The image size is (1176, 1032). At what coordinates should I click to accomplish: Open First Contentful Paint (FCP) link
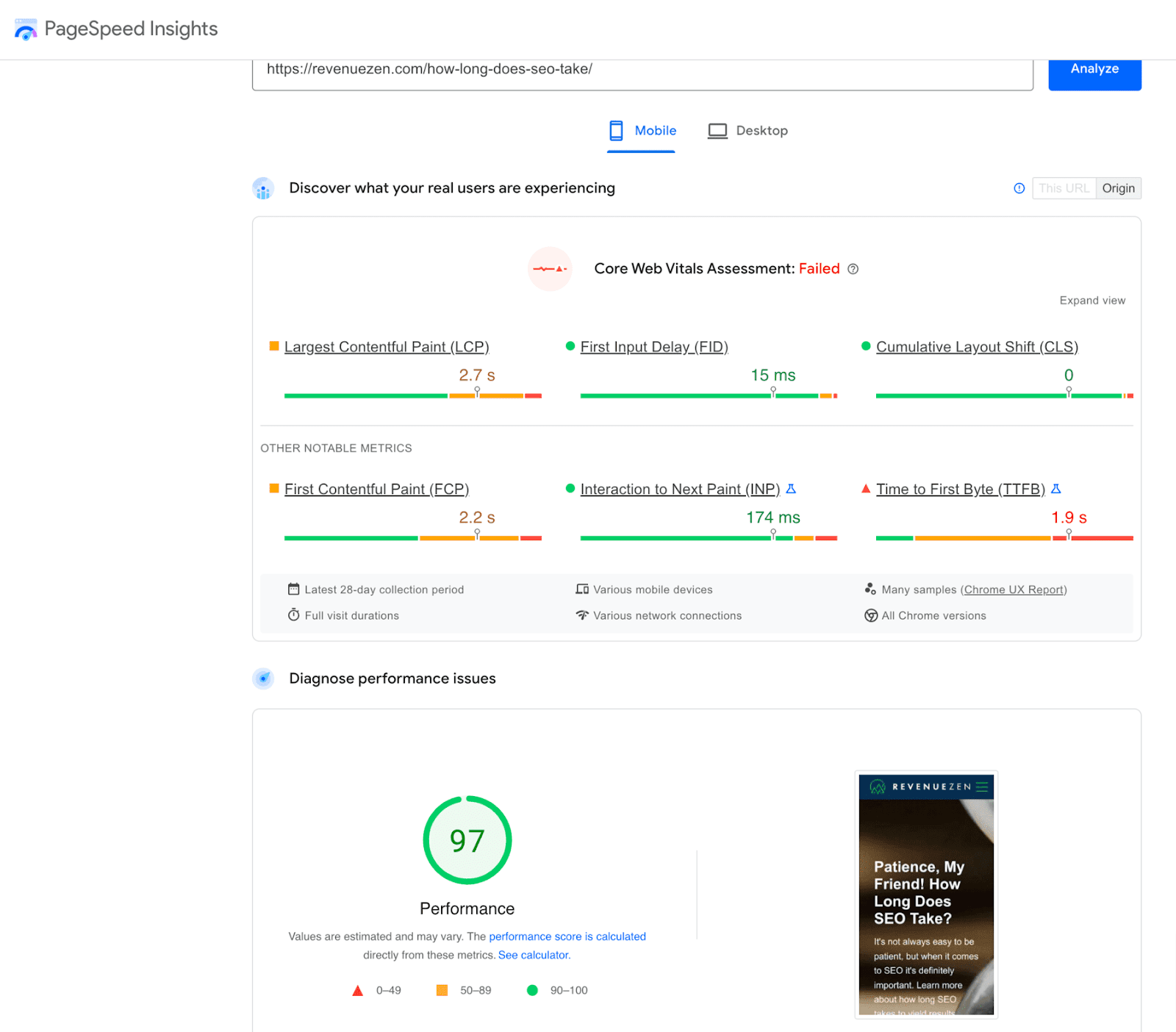click(x=376, y=490)
